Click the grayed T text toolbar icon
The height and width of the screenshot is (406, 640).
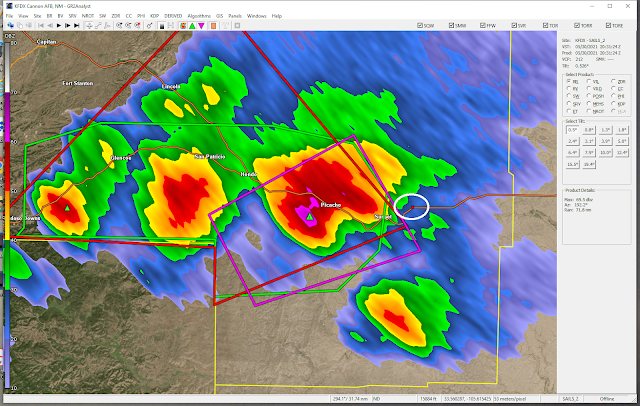[225, 25]
